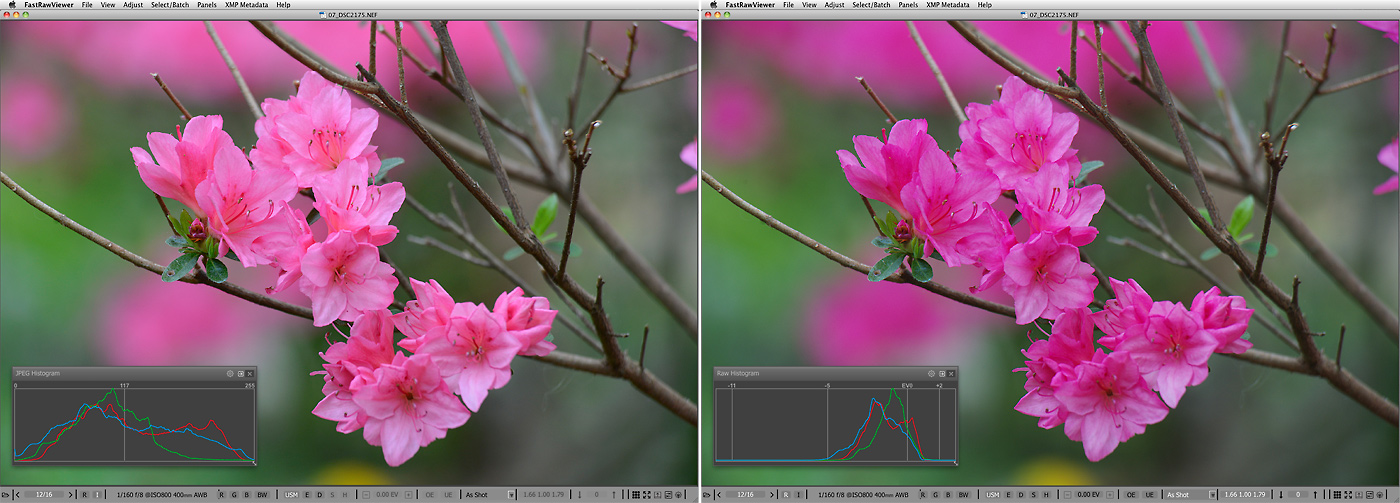1400x503 pixels.
Task: Toggle OE overexposure display in right window
Action: click(x=1130, y=495)
